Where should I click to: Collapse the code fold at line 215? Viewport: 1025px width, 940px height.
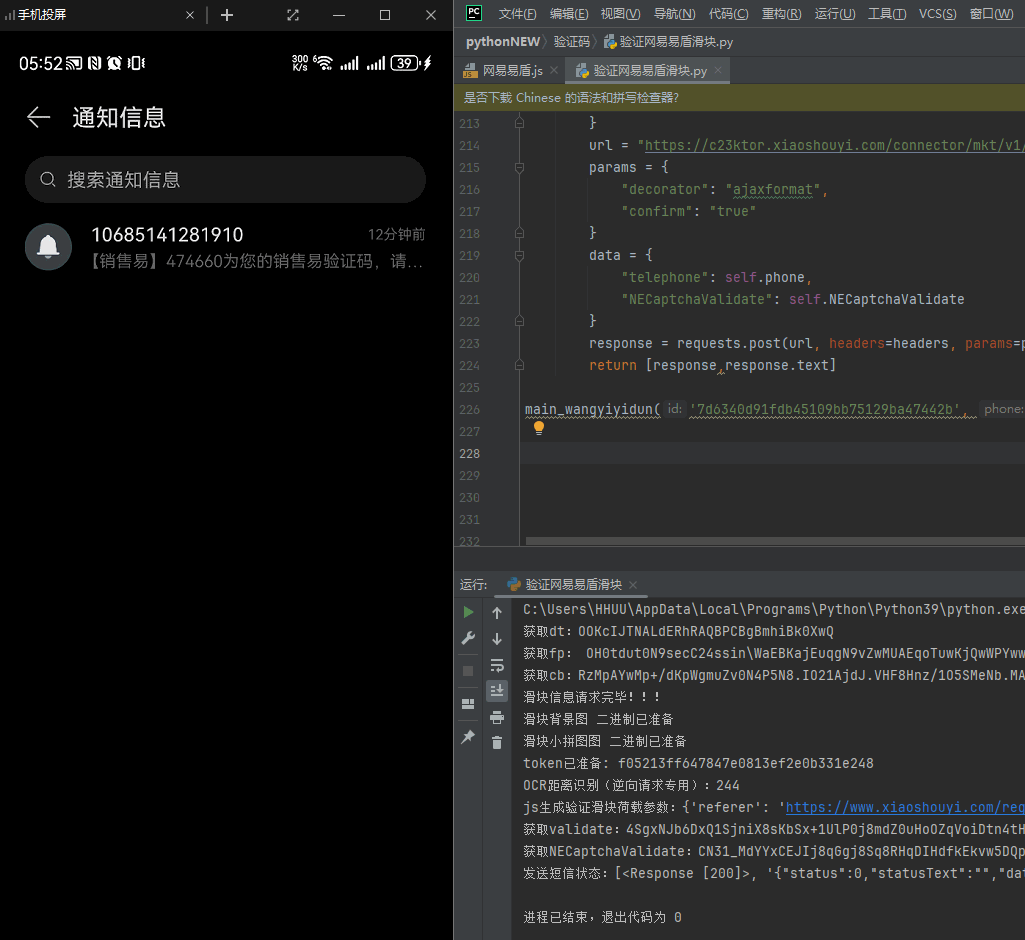click(519, 167)
